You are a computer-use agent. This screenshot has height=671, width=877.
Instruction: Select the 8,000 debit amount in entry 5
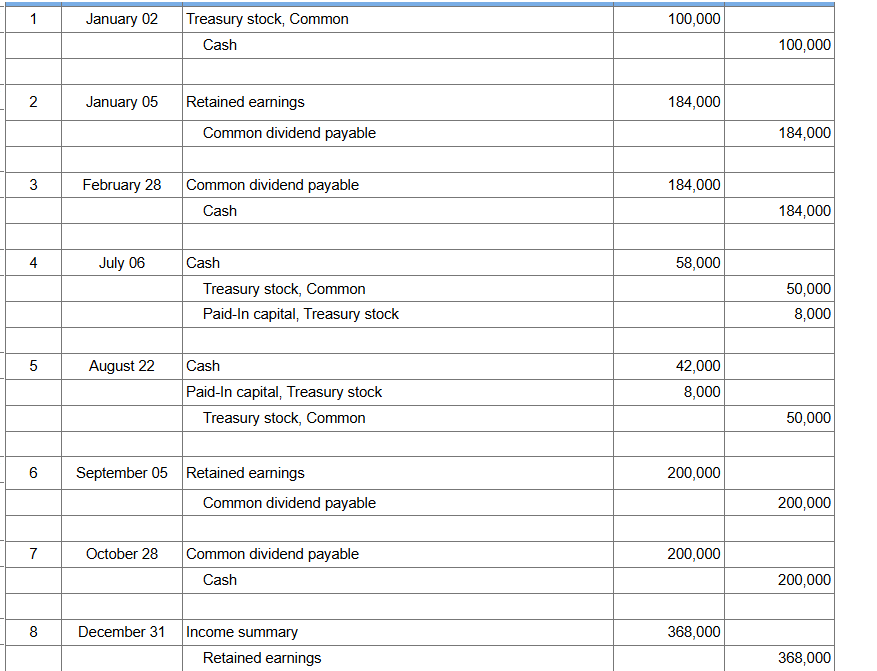[702, 392]
